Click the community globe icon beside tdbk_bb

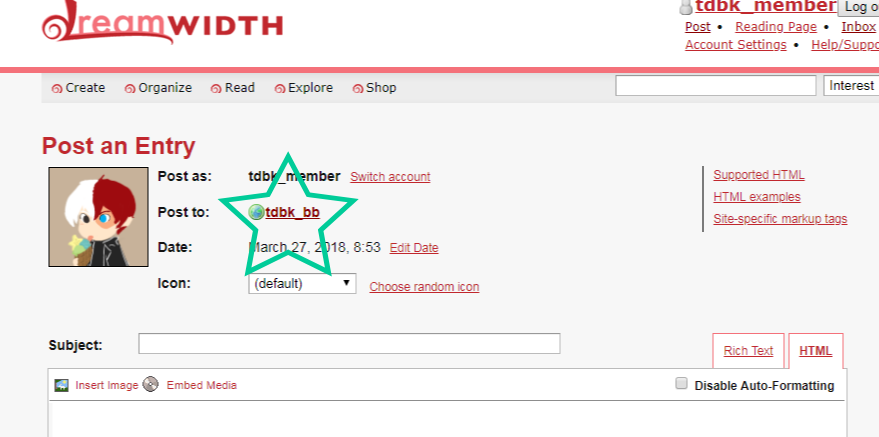[x=256, y=212]
